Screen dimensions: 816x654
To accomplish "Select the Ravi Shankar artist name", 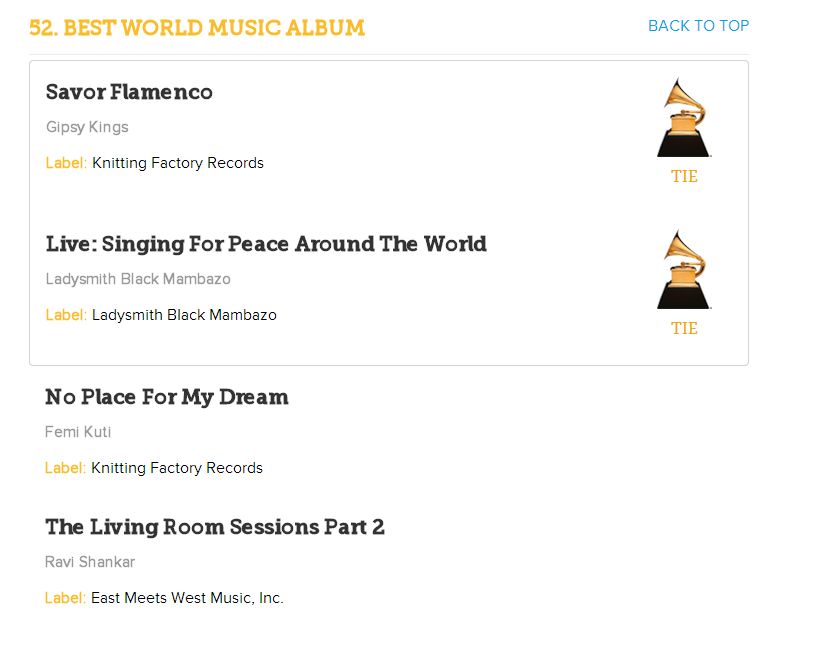I will 90,562.
